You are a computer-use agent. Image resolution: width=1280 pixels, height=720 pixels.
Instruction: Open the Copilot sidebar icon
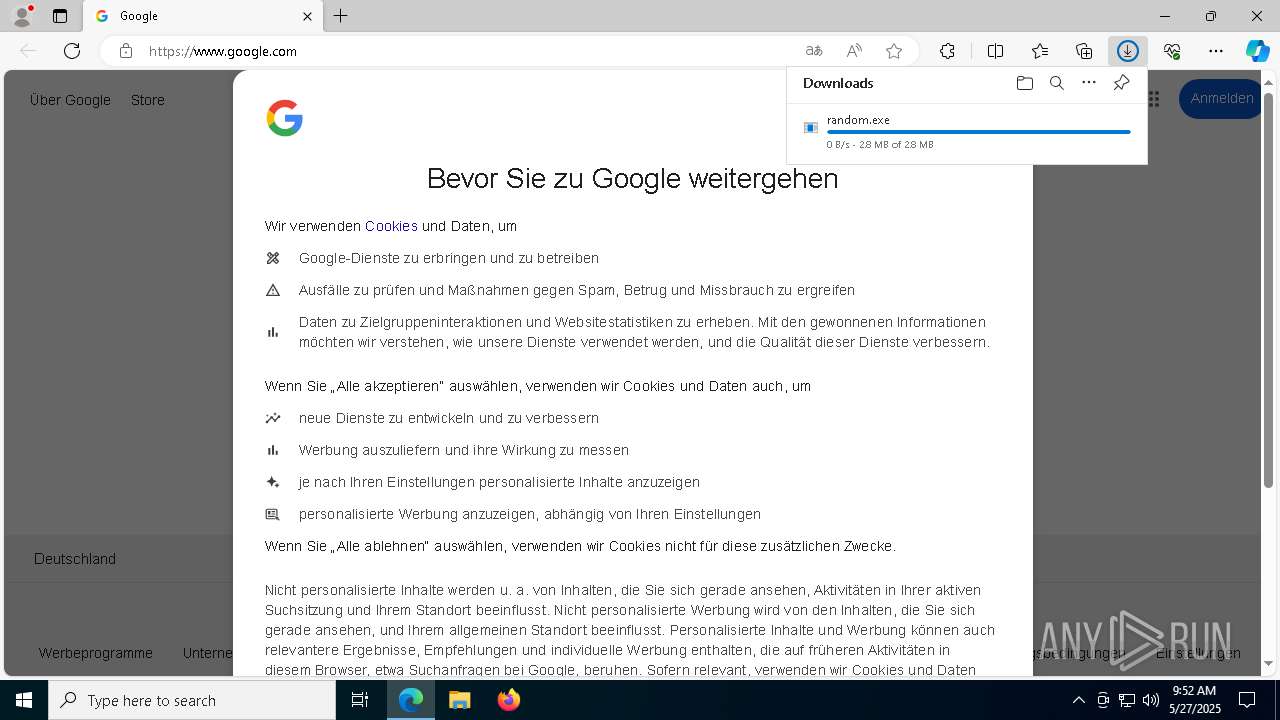pyautogui.click(x=1258, y=51)
